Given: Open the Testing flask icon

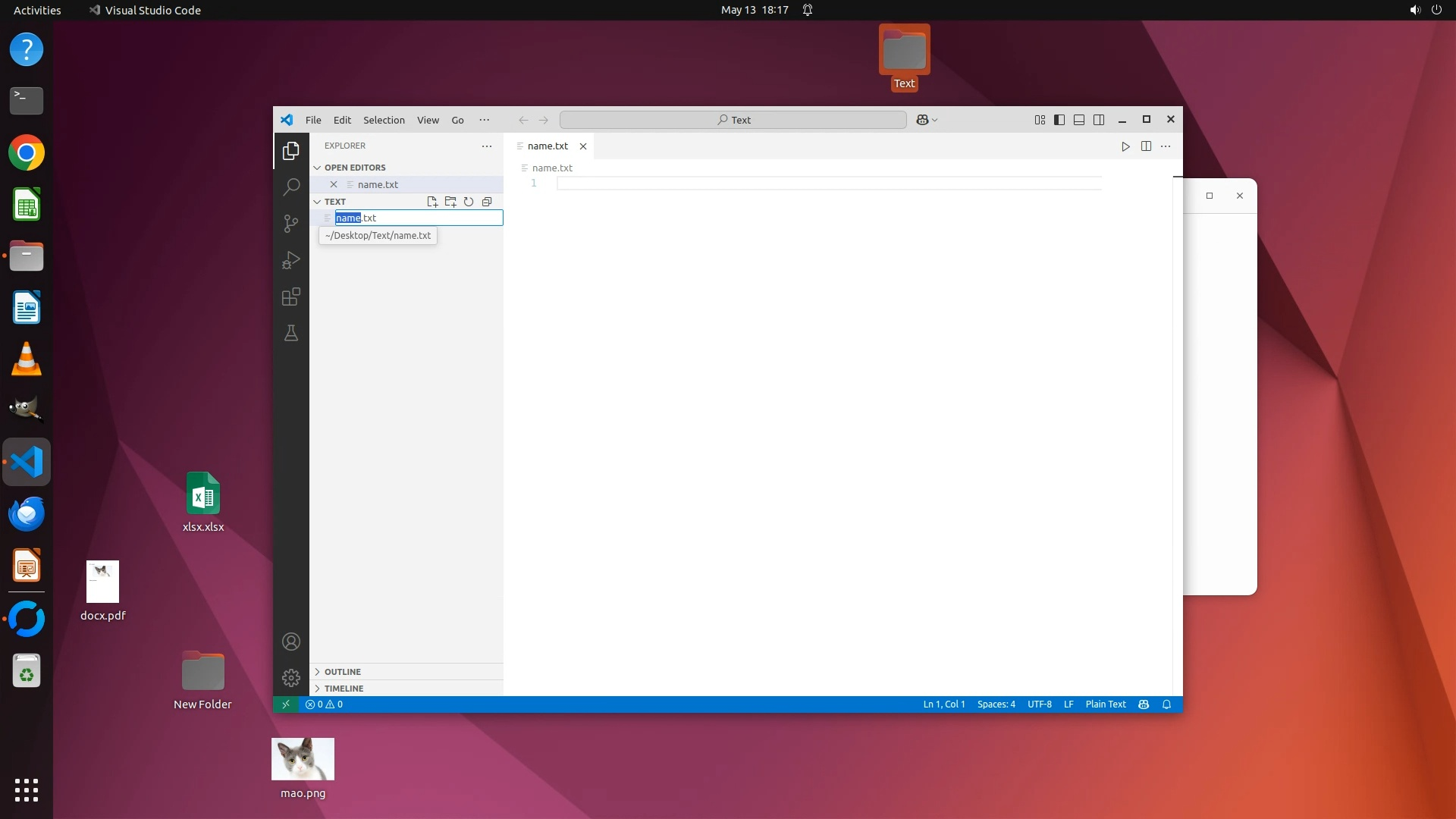Looking at the screenshot, I should [291, 333].
